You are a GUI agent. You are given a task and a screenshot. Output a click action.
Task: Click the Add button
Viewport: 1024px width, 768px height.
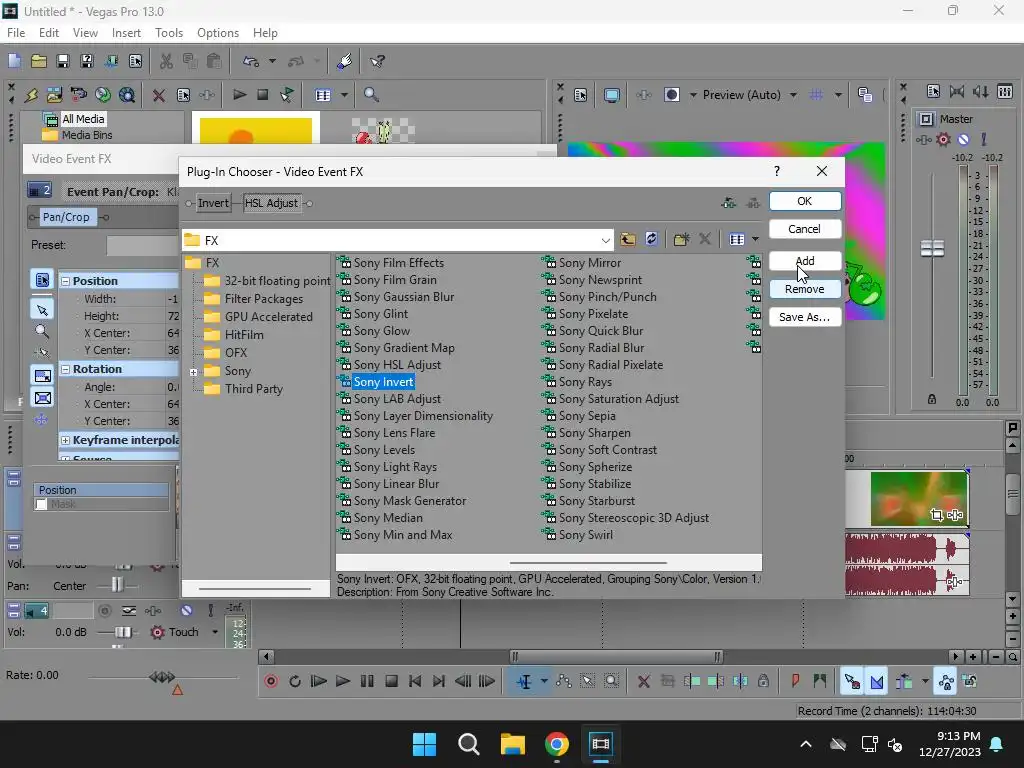point(805,261)
